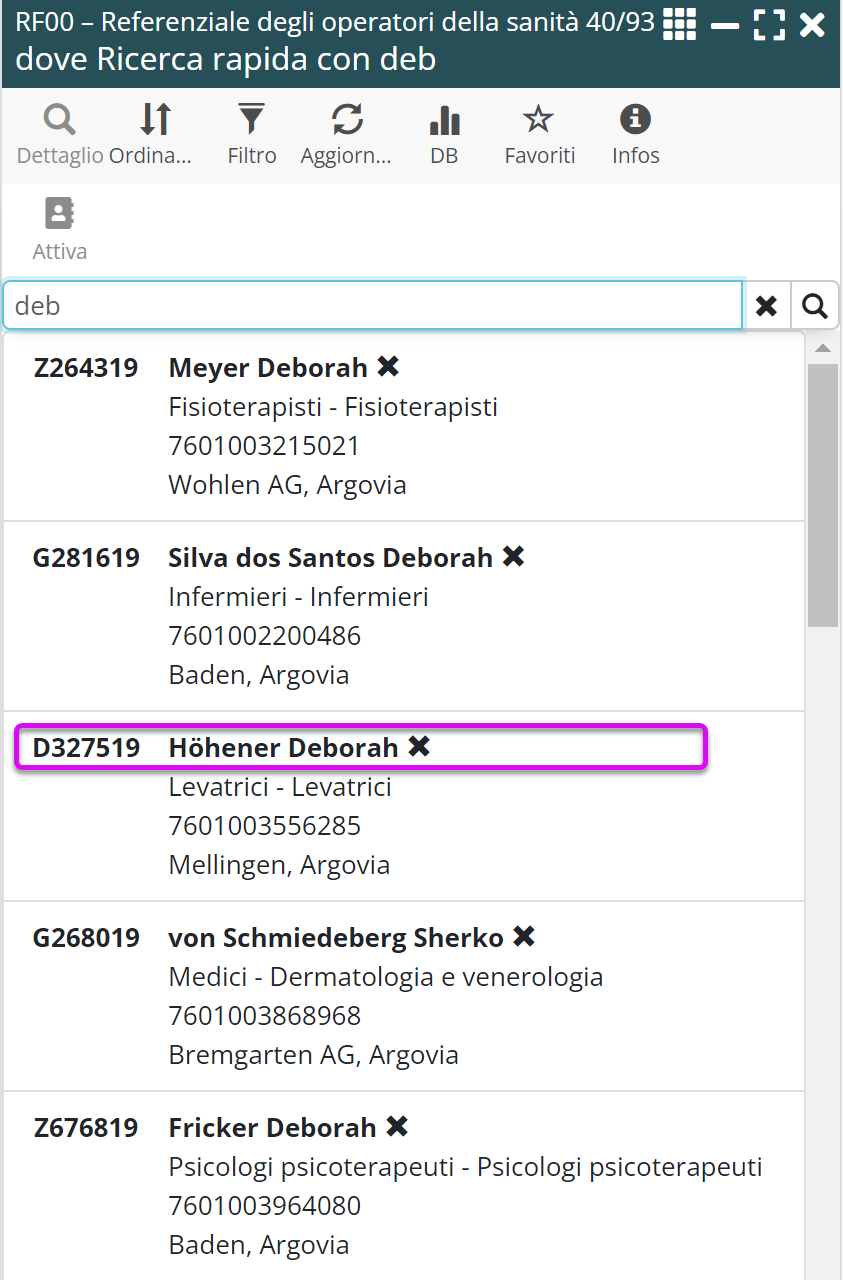Run search with magnifier button beside field
Viewport: 843px width, 1280px height.
tap(815, 306)
